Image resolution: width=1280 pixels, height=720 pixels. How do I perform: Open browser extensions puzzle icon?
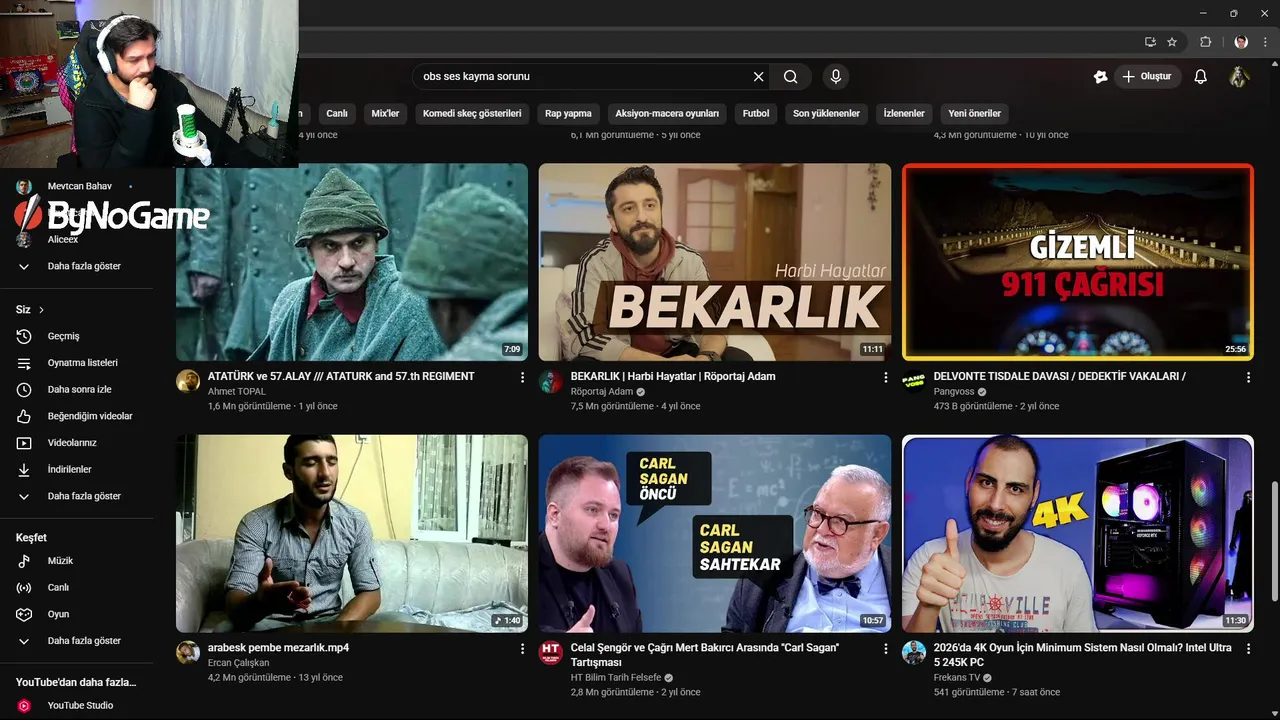[1205, 42]
